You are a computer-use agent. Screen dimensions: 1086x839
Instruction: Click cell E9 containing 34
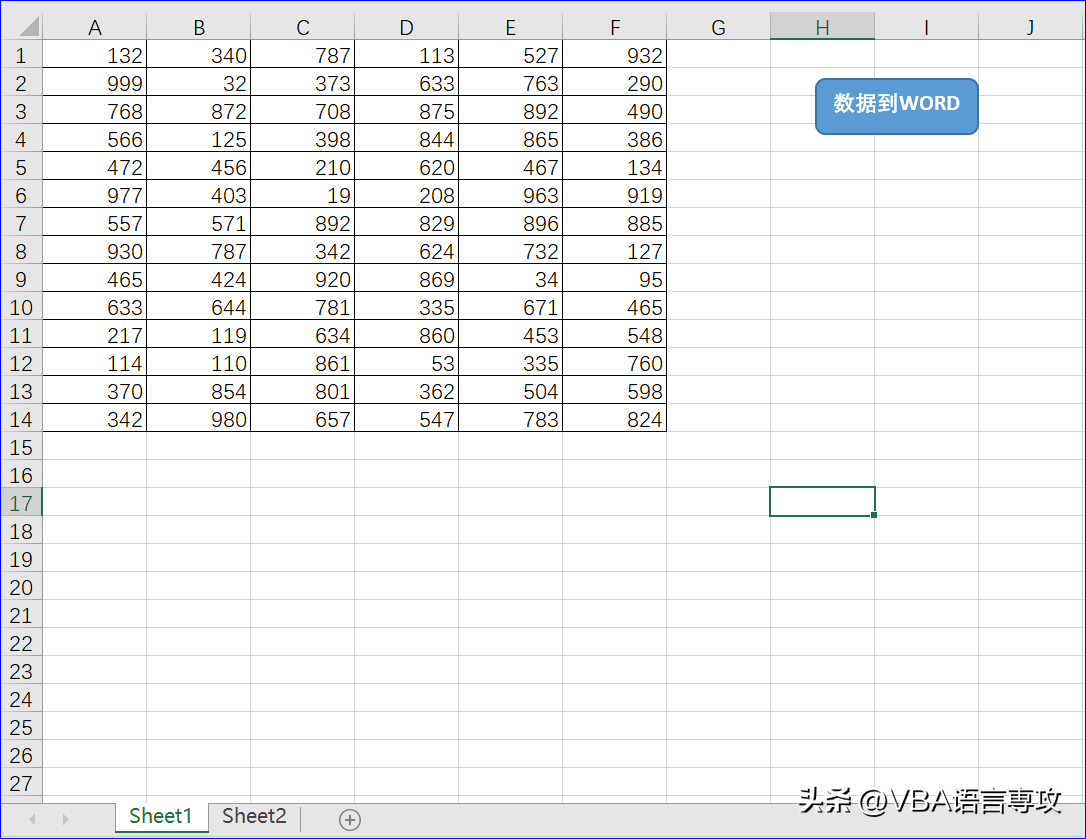(510, 279)
